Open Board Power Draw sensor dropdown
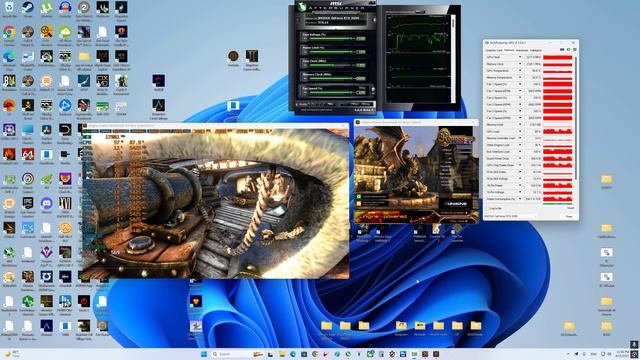The width and height of the screenshot is (640, 360). 520,158
